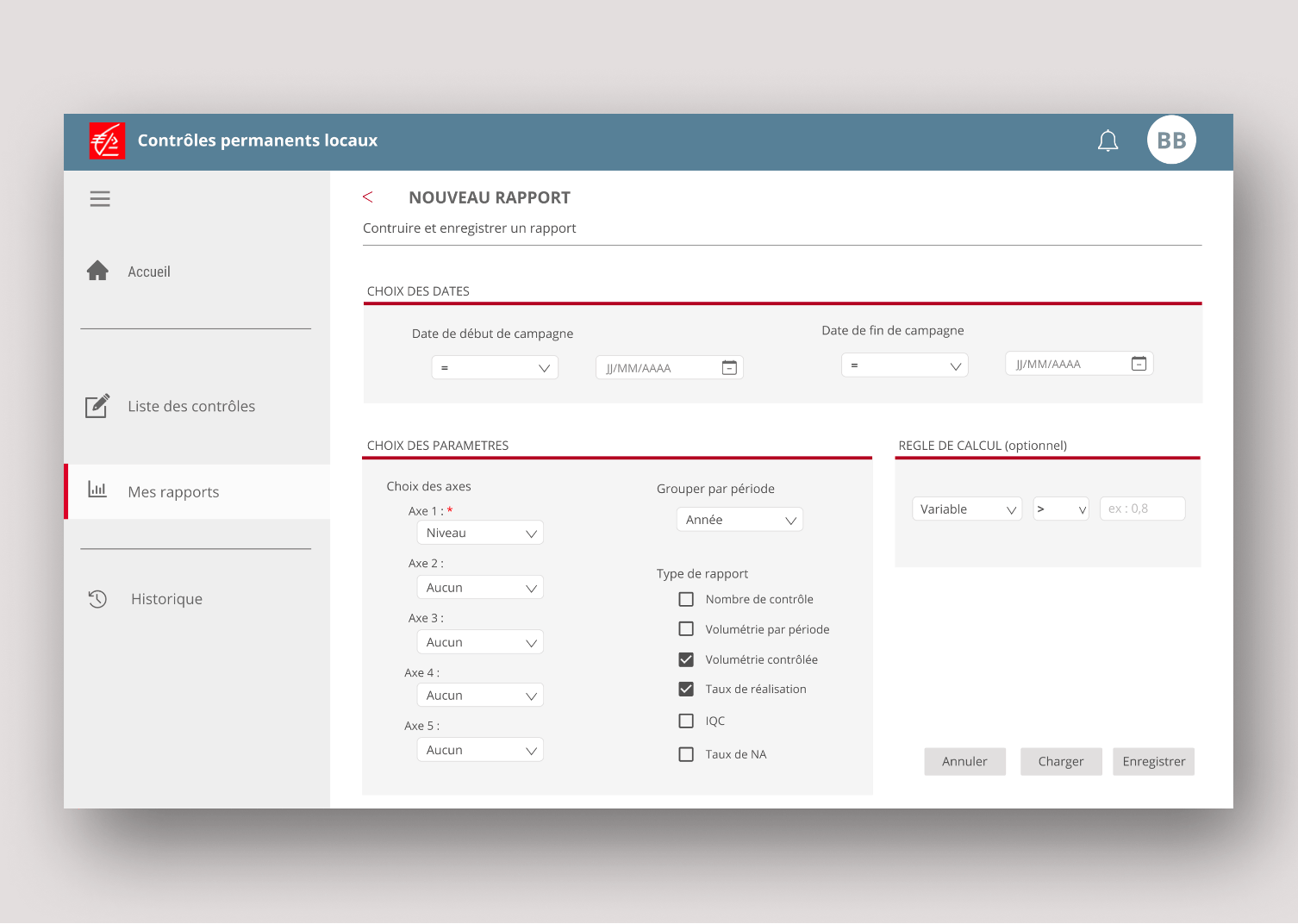Click the Annuler button
The width and height of the screenshot is (1298, 924).
[x=964, y=761]
